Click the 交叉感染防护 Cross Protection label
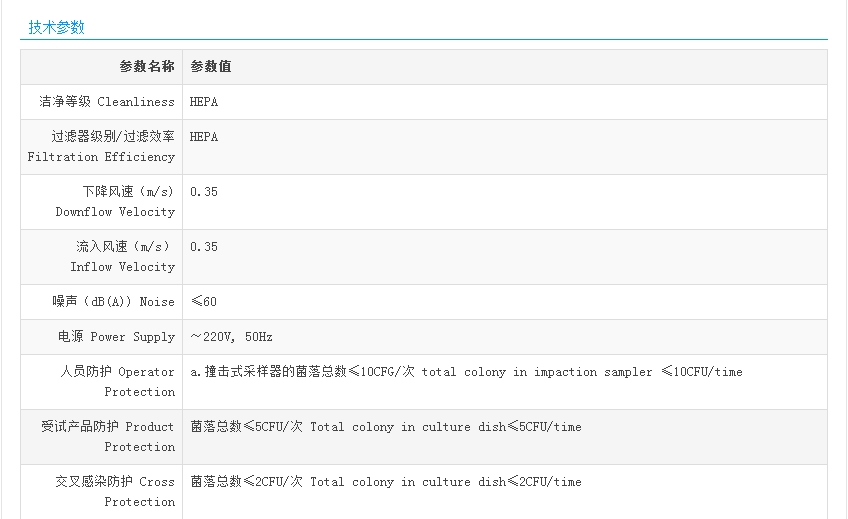Viewport: 848px width, 519px height. tap(115, 492)
